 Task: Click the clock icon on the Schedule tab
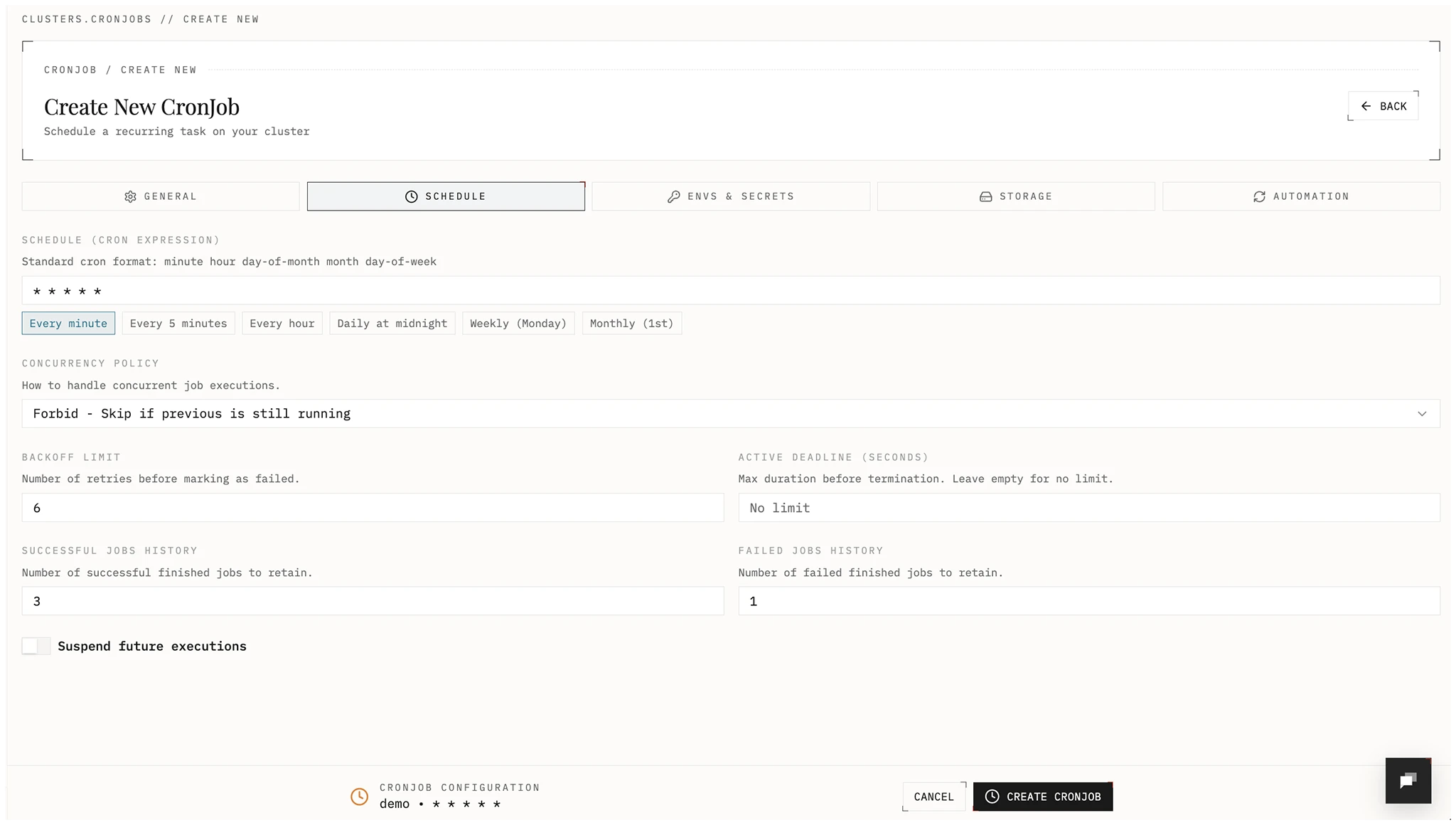tap(411, 196)
